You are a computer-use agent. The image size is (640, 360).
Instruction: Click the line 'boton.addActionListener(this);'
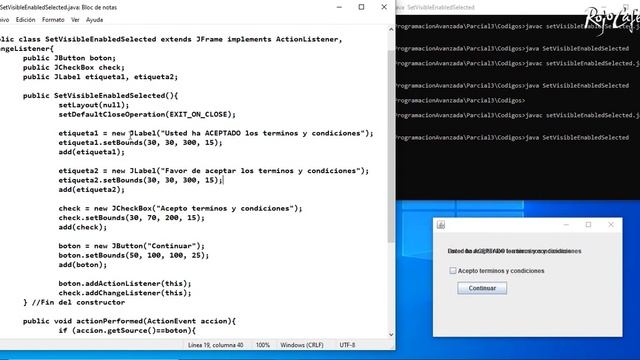(125, 283)
